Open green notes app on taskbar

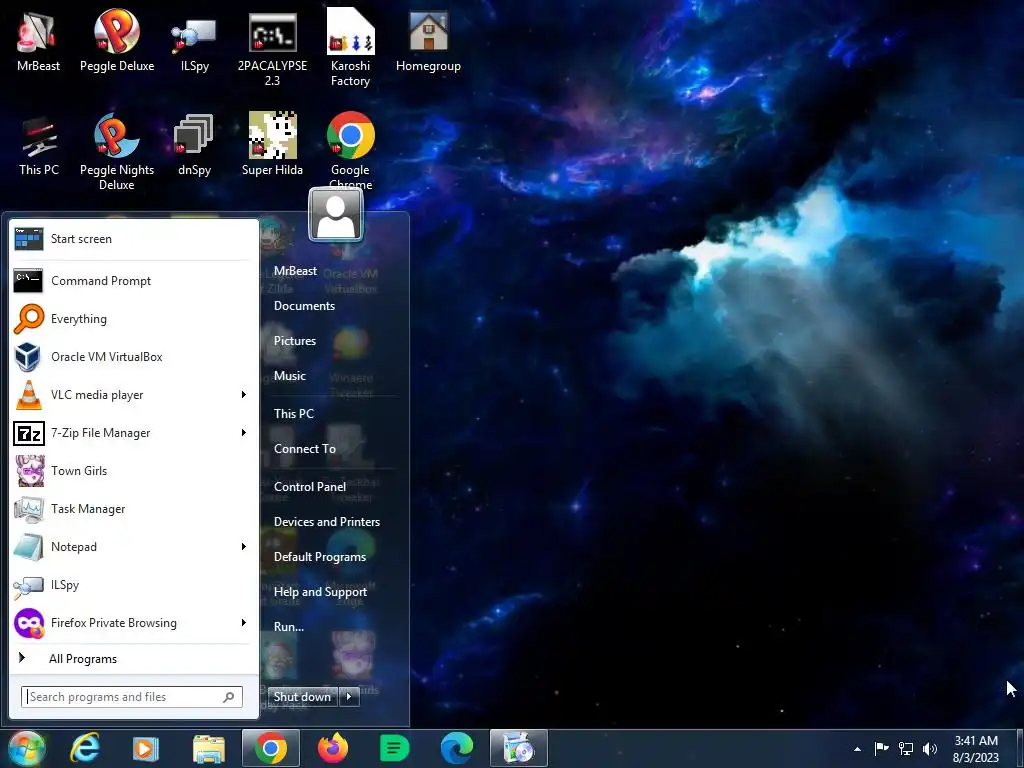coord(394,748)
